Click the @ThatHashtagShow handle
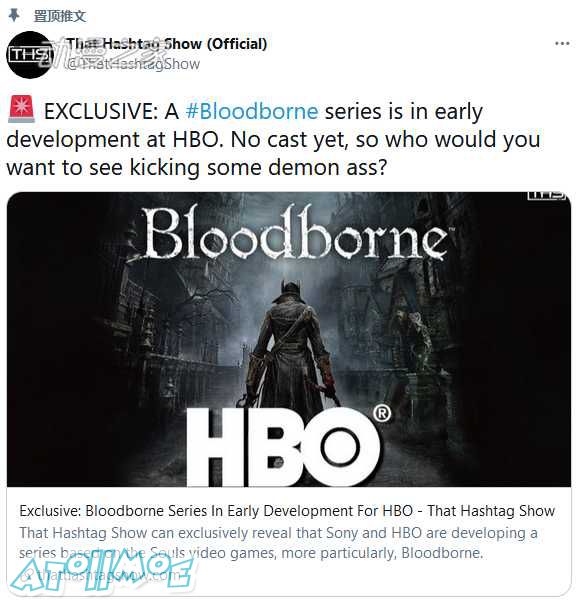Screen dimensions: 582x607 [x=132, y=64]
